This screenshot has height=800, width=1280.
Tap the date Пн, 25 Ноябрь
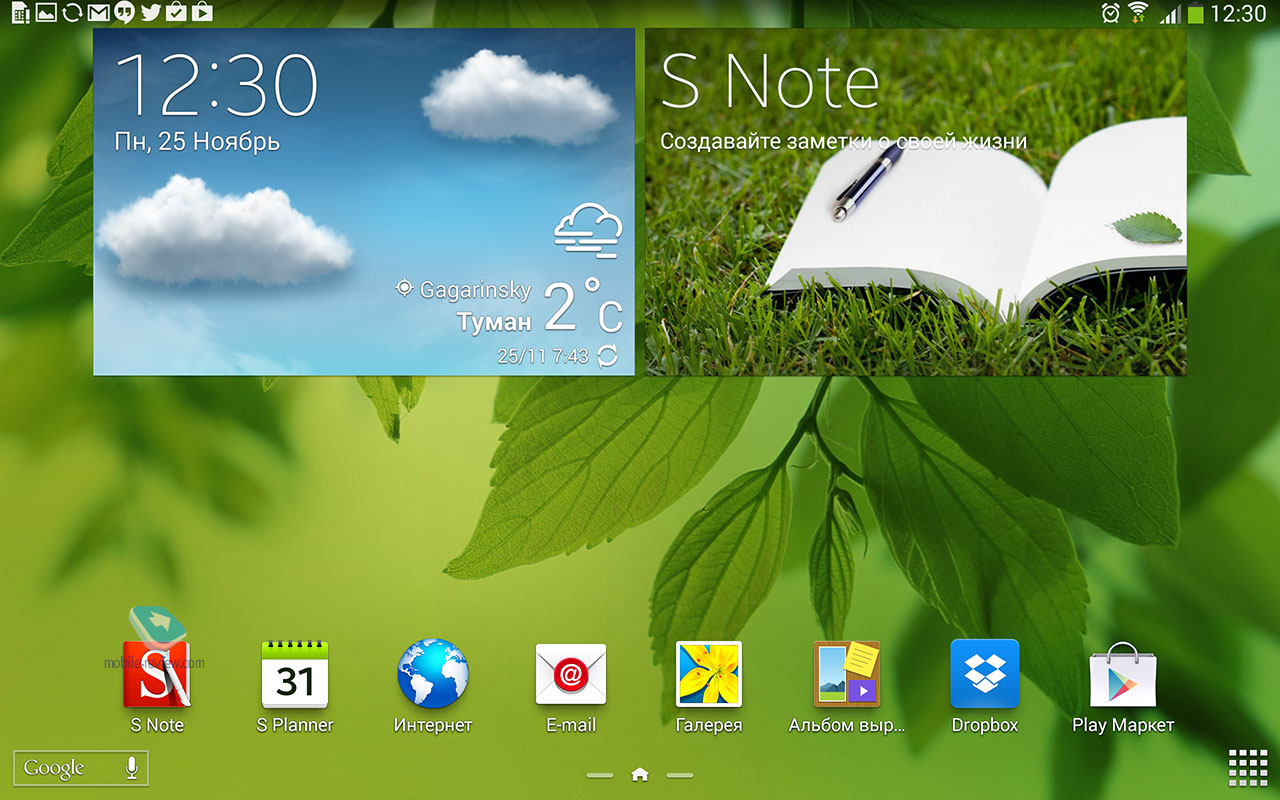pos(197,142)
